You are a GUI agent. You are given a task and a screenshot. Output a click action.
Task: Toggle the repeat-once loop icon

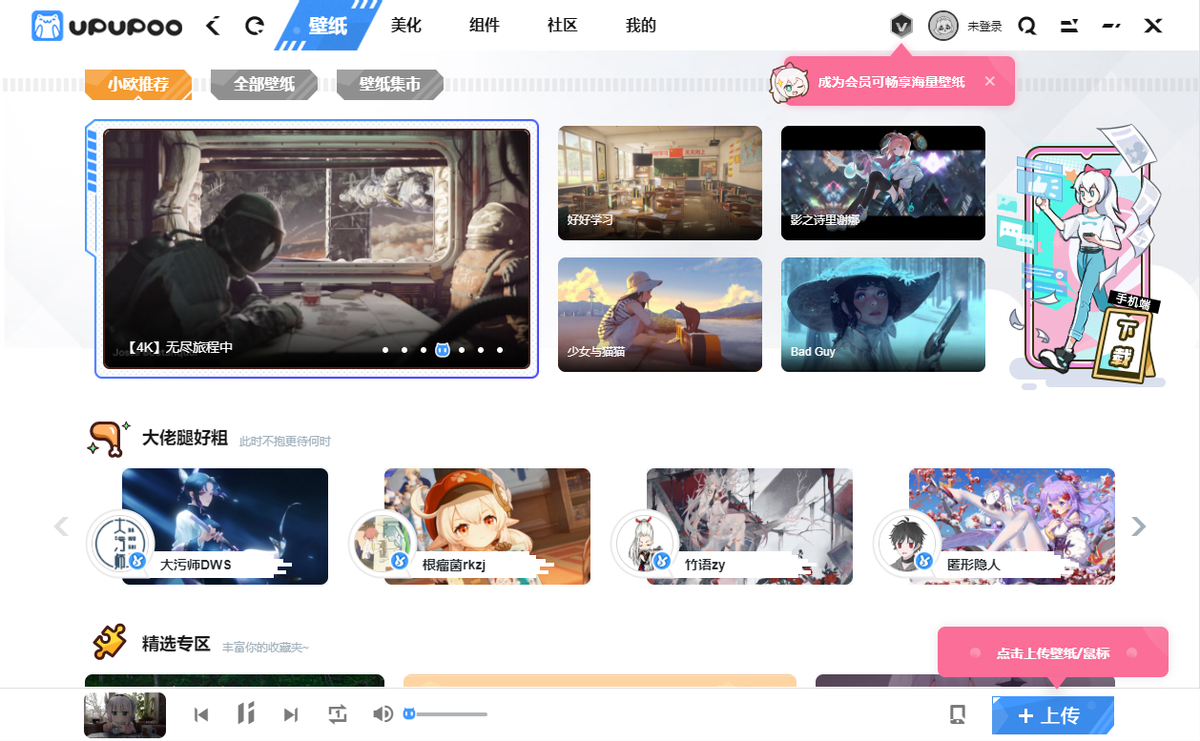click(x=338, y=714)
